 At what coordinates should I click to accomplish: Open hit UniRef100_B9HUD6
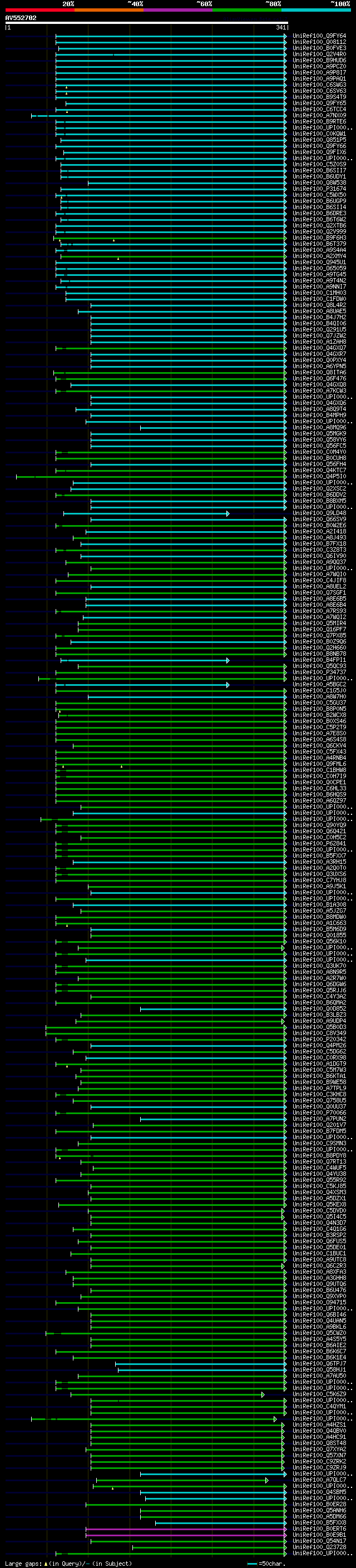319,60
